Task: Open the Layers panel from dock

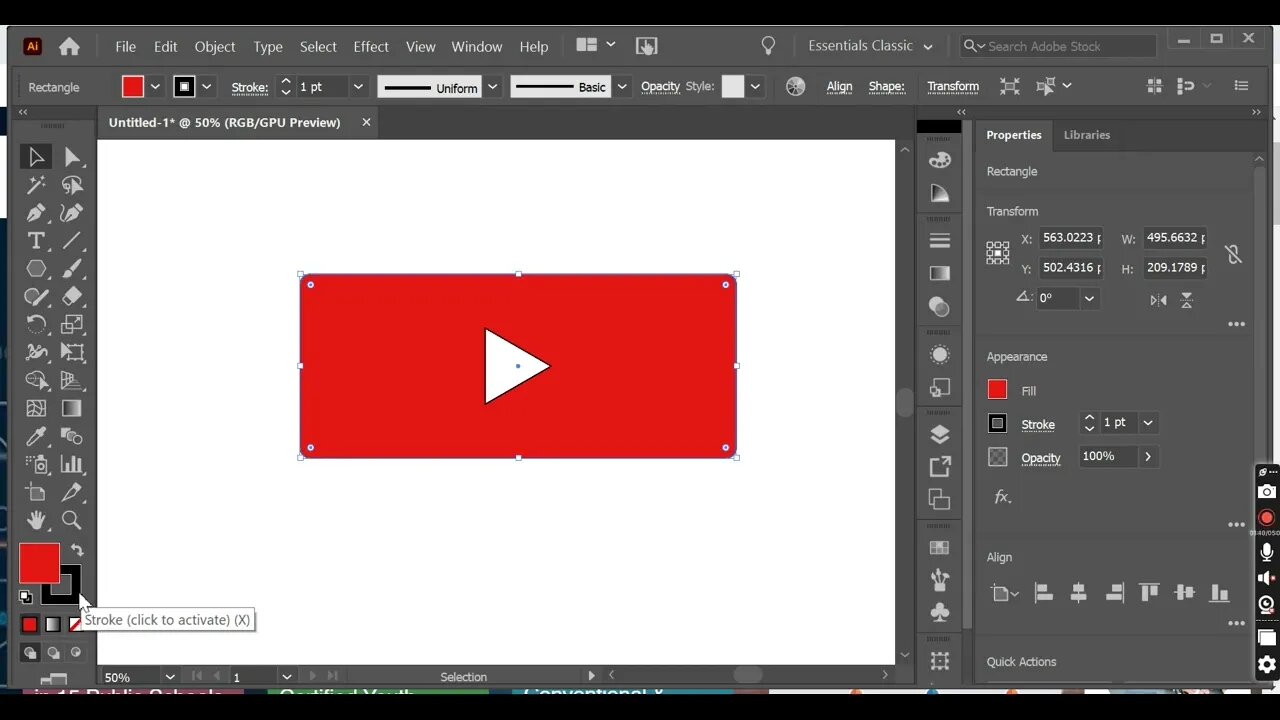Action: tap(940, 435)
